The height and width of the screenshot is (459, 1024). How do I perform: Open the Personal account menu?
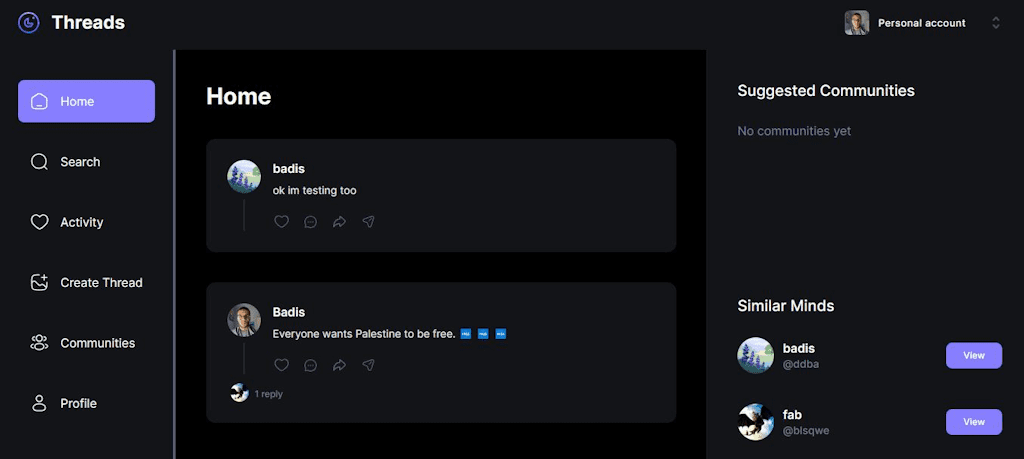922,23
